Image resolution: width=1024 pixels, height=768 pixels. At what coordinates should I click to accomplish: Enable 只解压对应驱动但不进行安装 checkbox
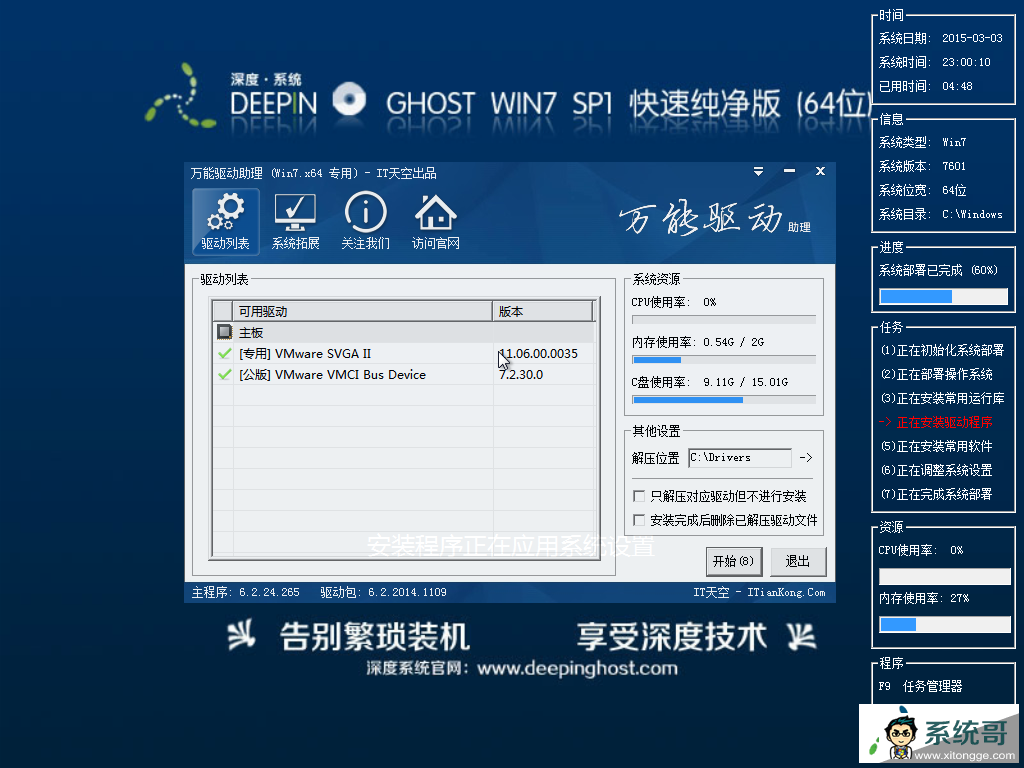[639, 496]
